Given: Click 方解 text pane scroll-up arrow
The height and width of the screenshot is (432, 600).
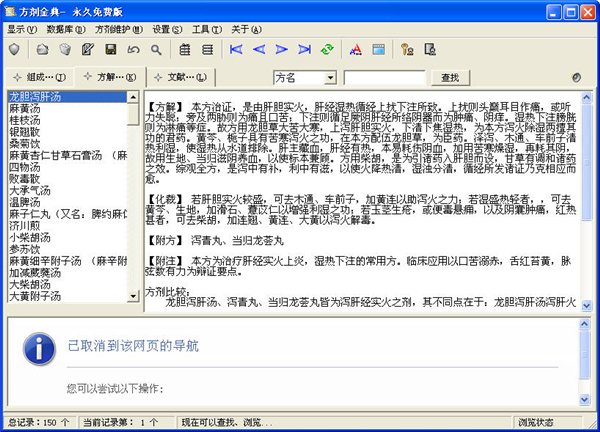Looking at the screenshot, I should click(586, 98).
